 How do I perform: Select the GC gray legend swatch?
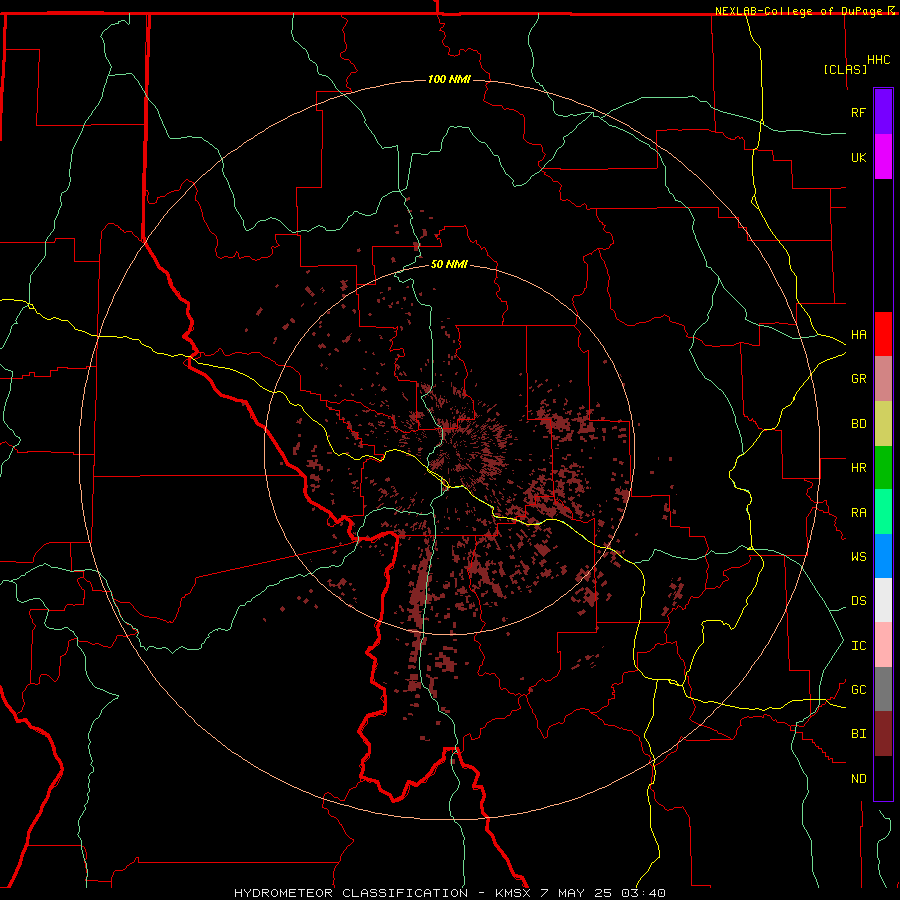tap(883, 689)
